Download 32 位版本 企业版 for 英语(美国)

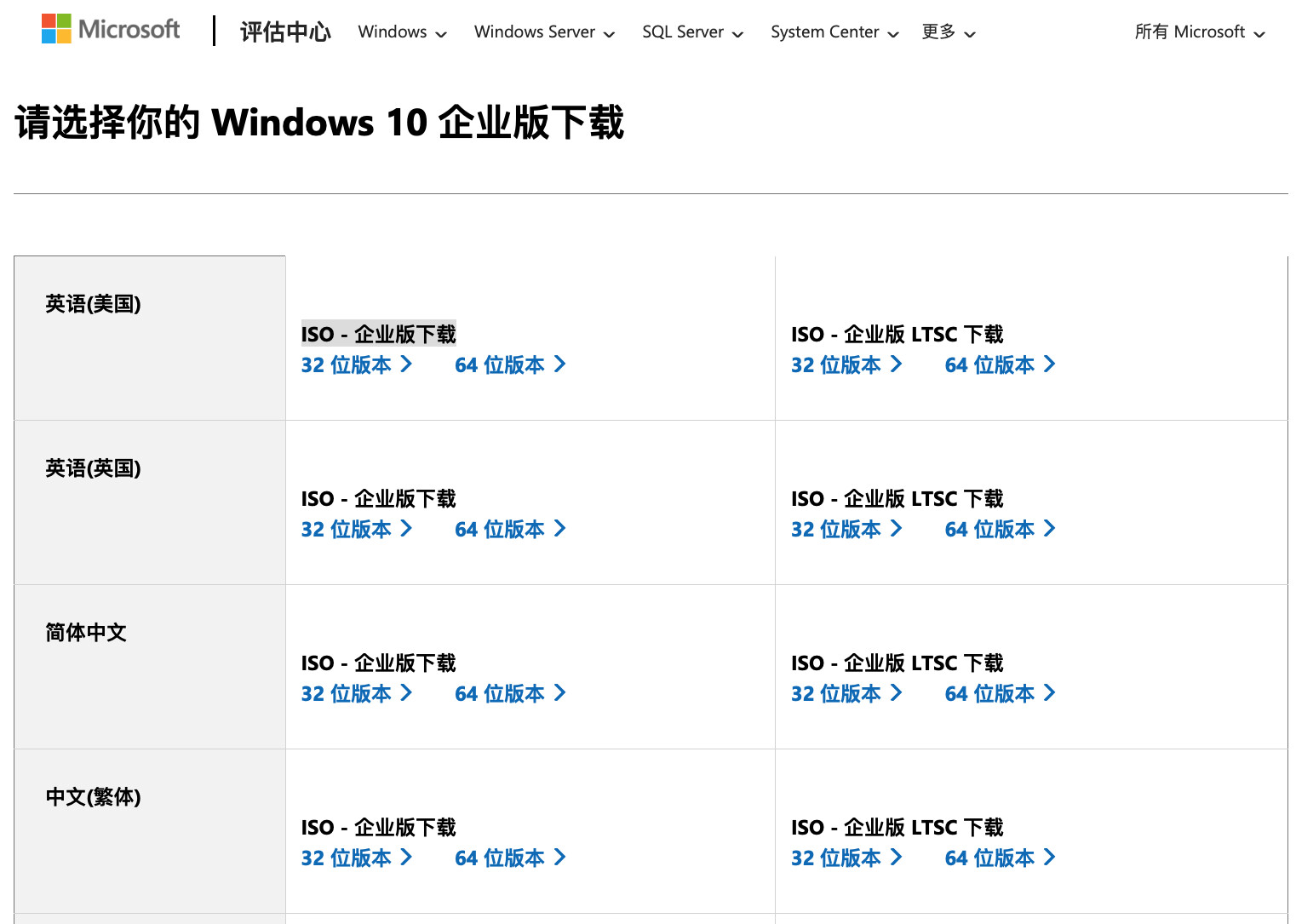(x=357, y=364)
